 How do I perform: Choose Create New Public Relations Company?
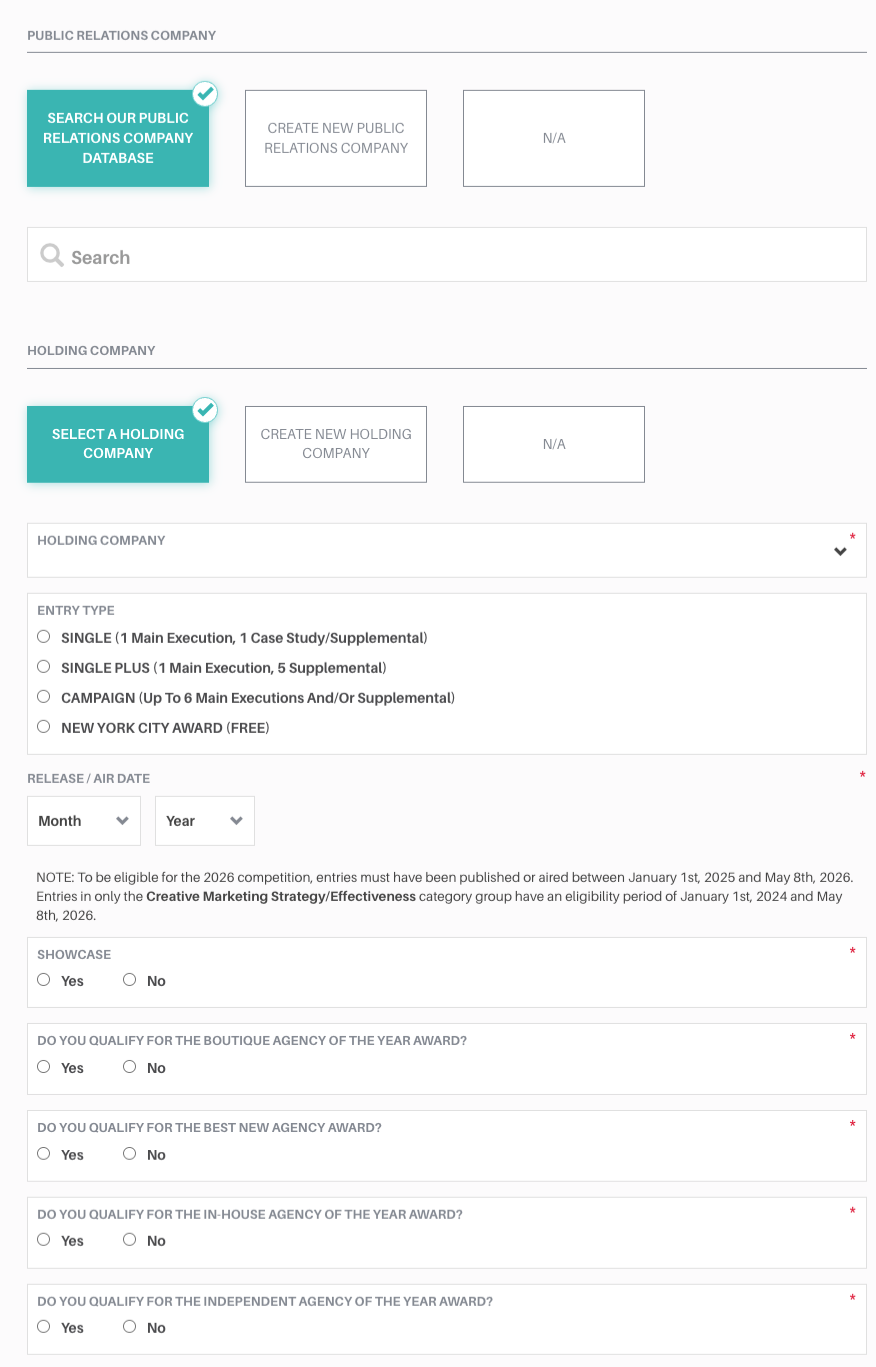[x=336, y=138]
